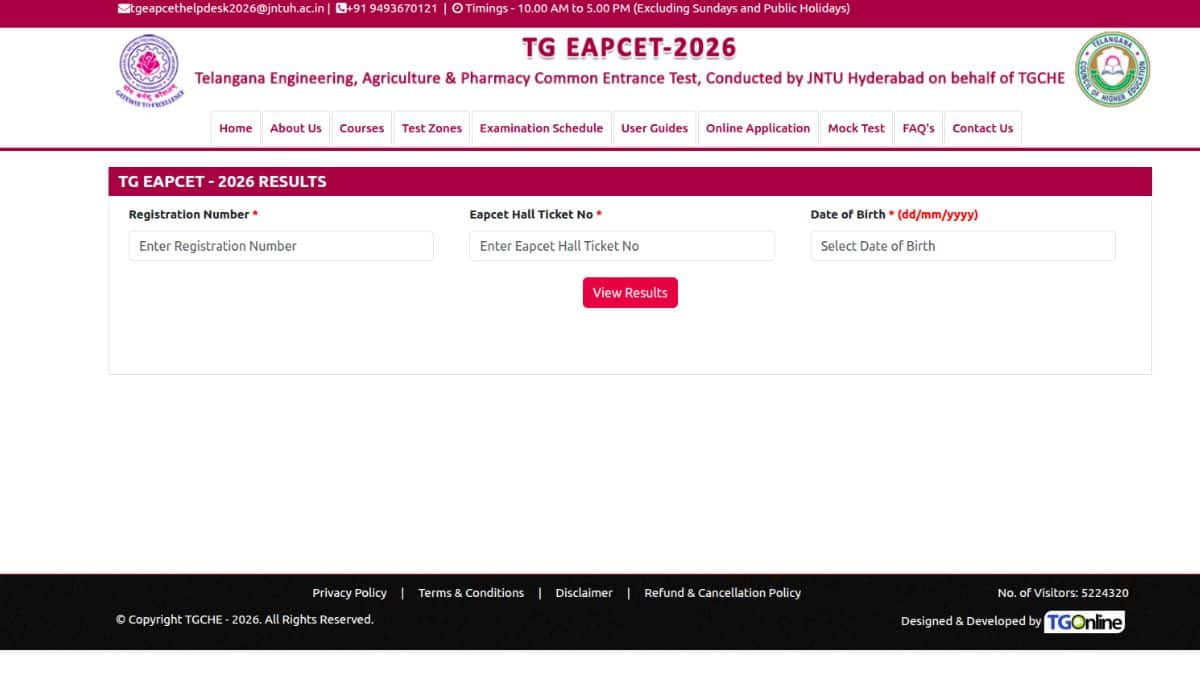Open the Test Zones page

432,128
